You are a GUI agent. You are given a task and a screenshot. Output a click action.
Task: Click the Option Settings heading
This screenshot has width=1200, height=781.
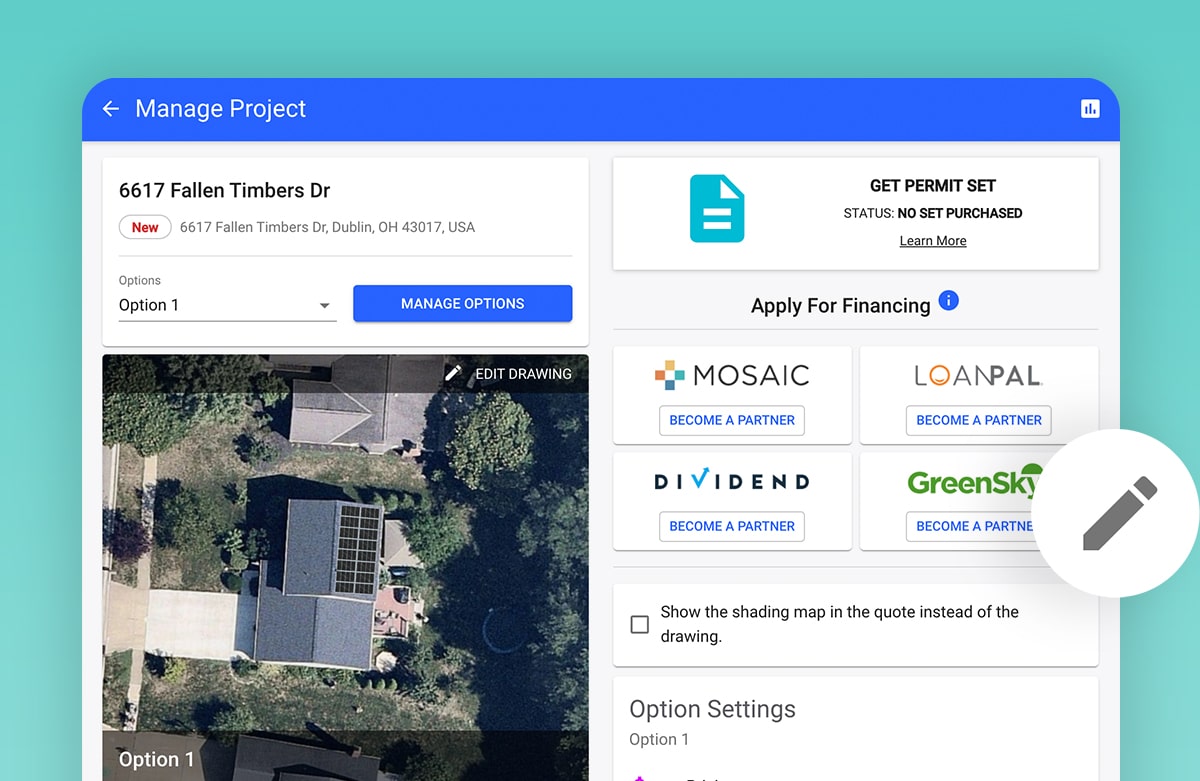coord(712,710)
